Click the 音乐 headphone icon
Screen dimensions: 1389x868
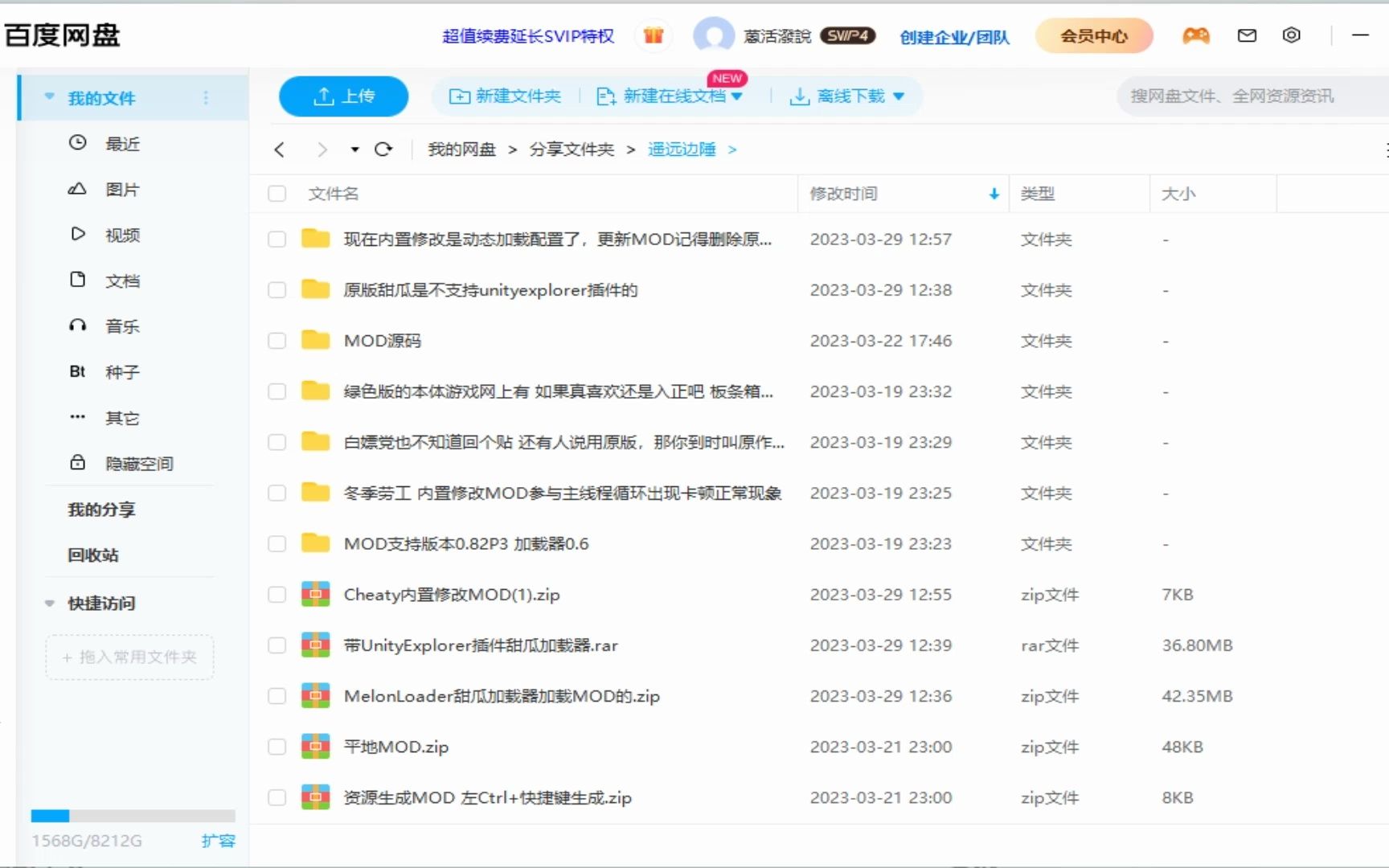click(77, 325)
